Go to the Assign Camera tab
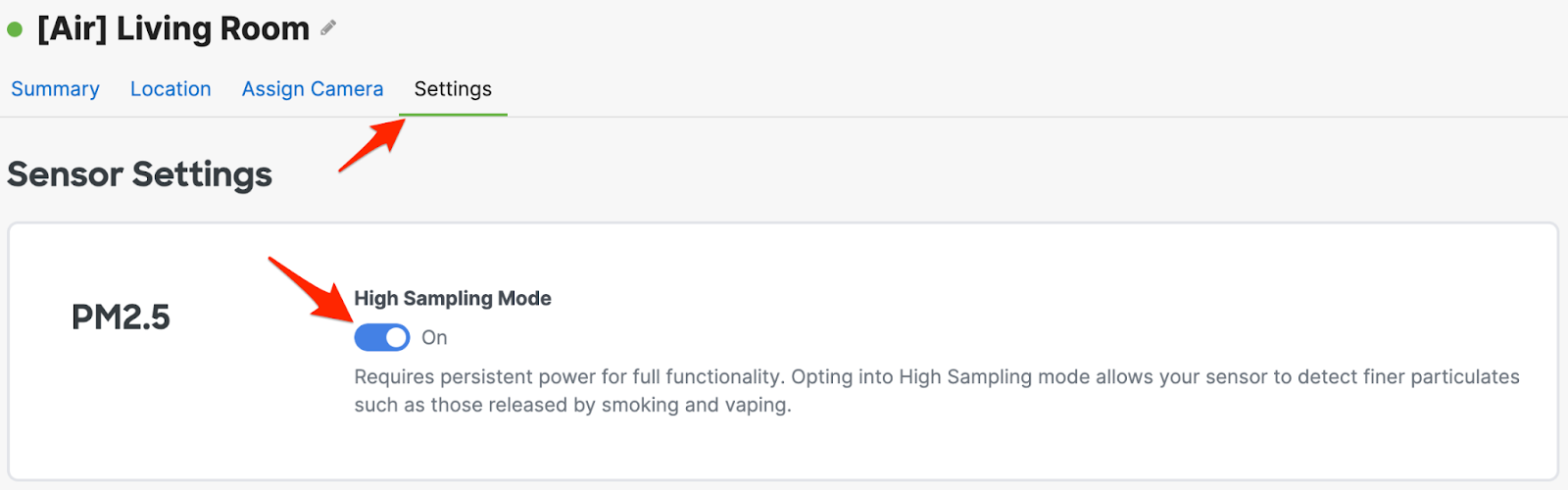This screenshot has height=490, width=1568. pyautogui.click(x=313, y=89)
